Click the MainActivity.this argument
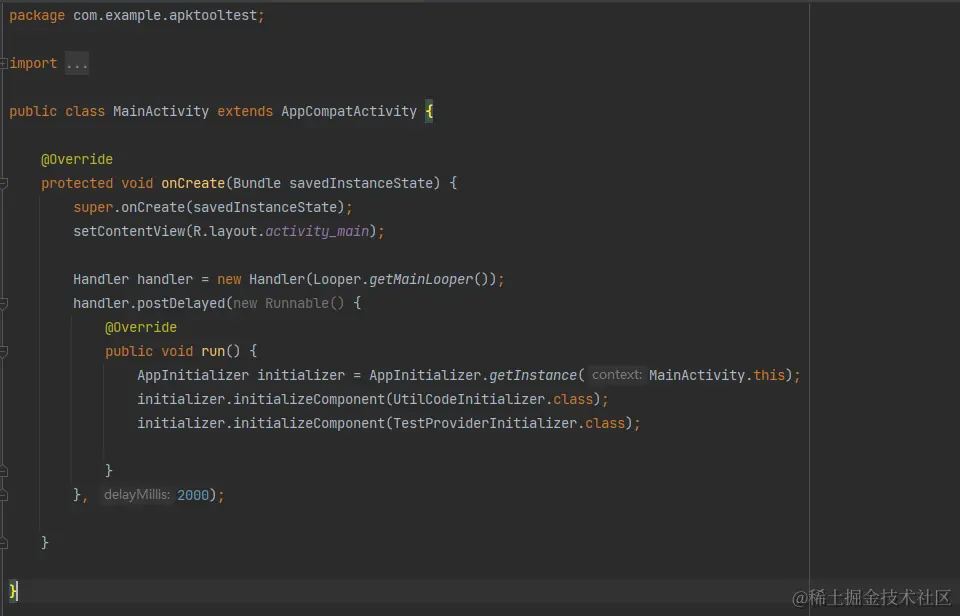This screenshot has width=960, height=616. tap(717, 375)
